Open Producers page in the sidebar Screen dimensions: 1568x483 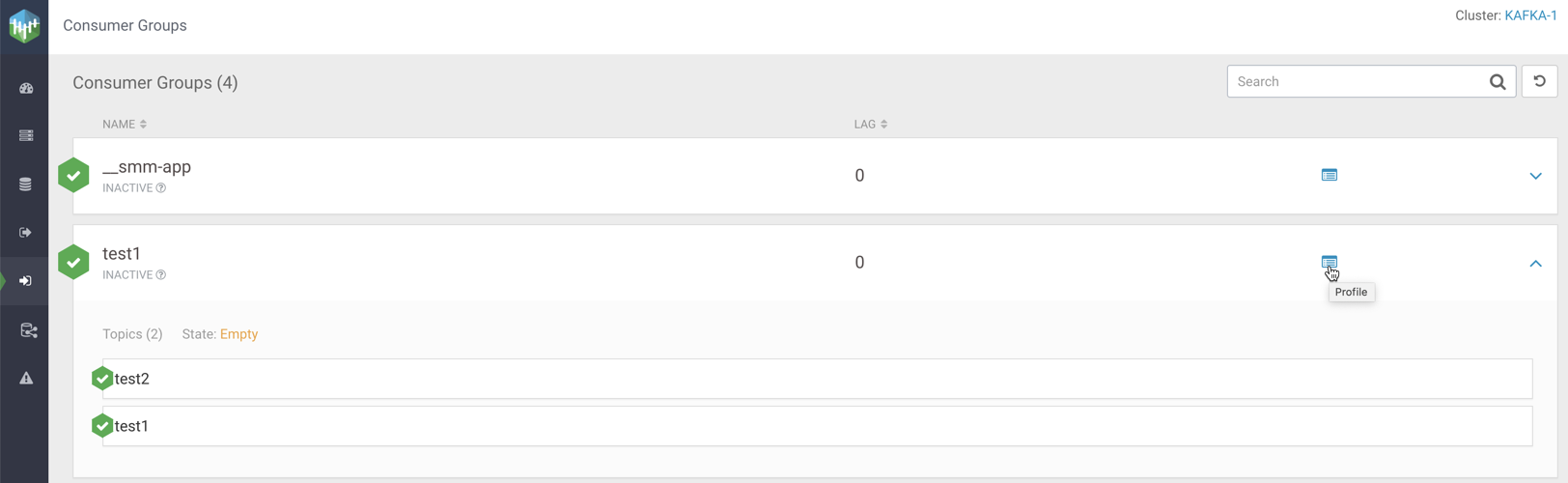pyautogui.click(x=26, y=233)
